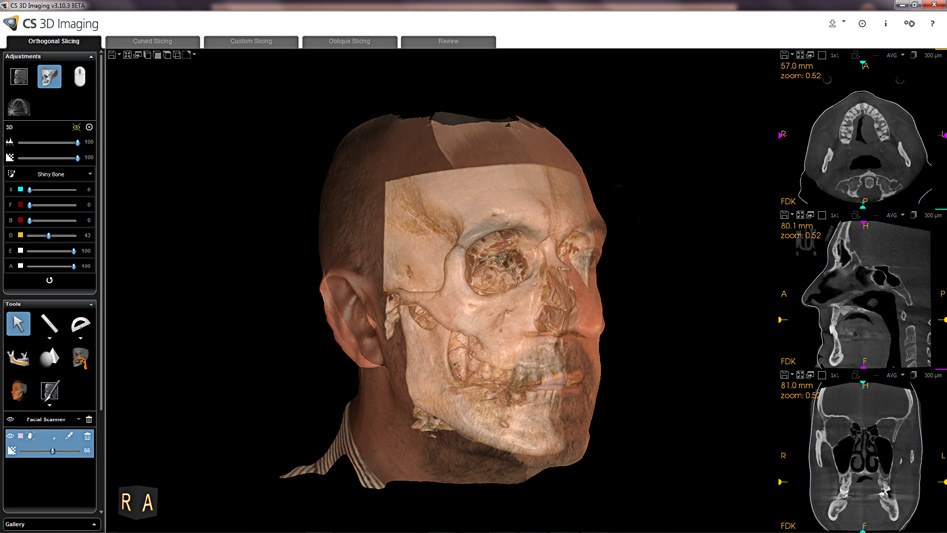Toggle Facial Scanner group eye visibility
This screenshot has height=533, width=947.
coord(10,419)
